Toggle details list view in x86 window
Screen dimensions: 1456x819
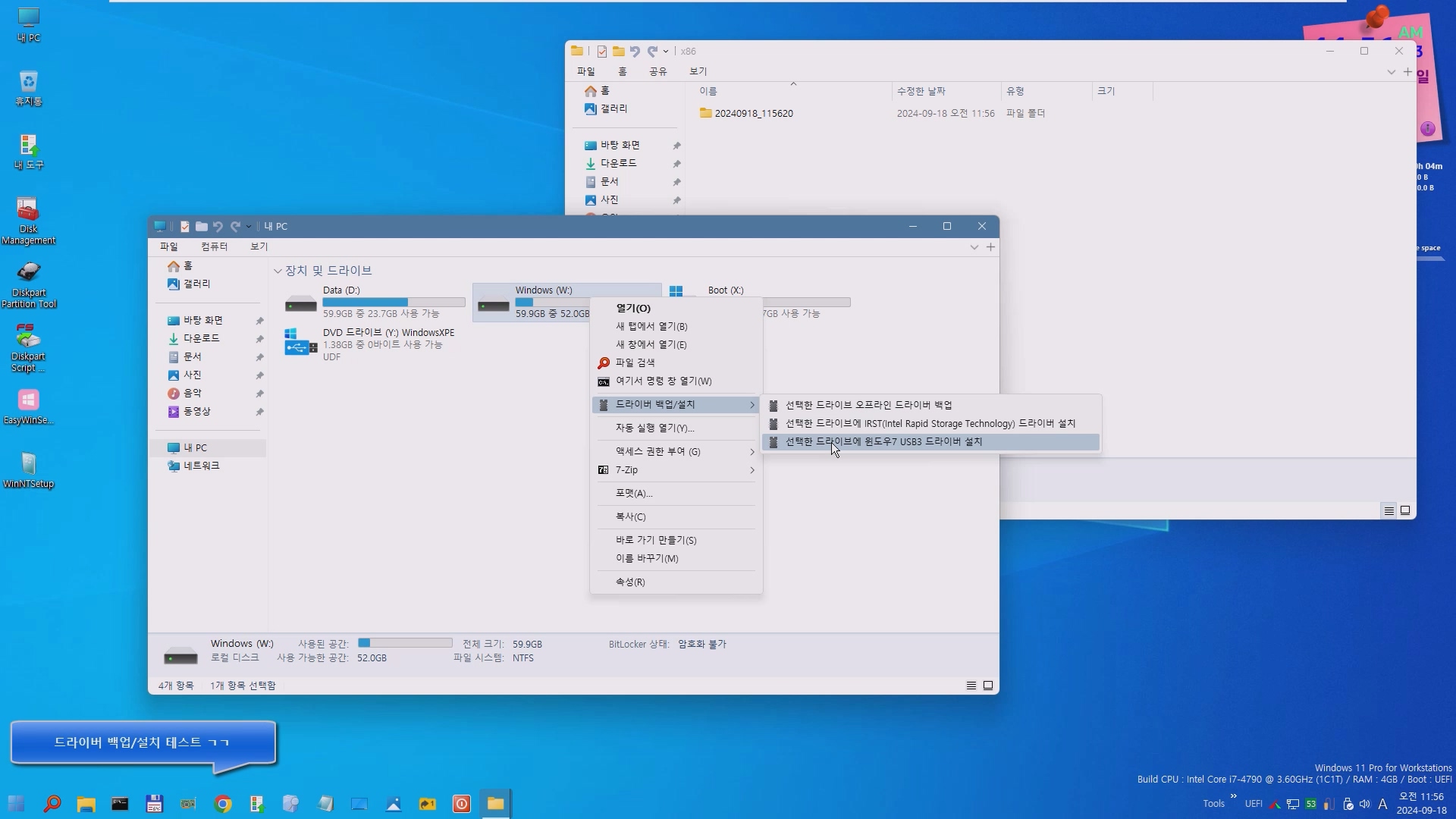pos(1389,510)
